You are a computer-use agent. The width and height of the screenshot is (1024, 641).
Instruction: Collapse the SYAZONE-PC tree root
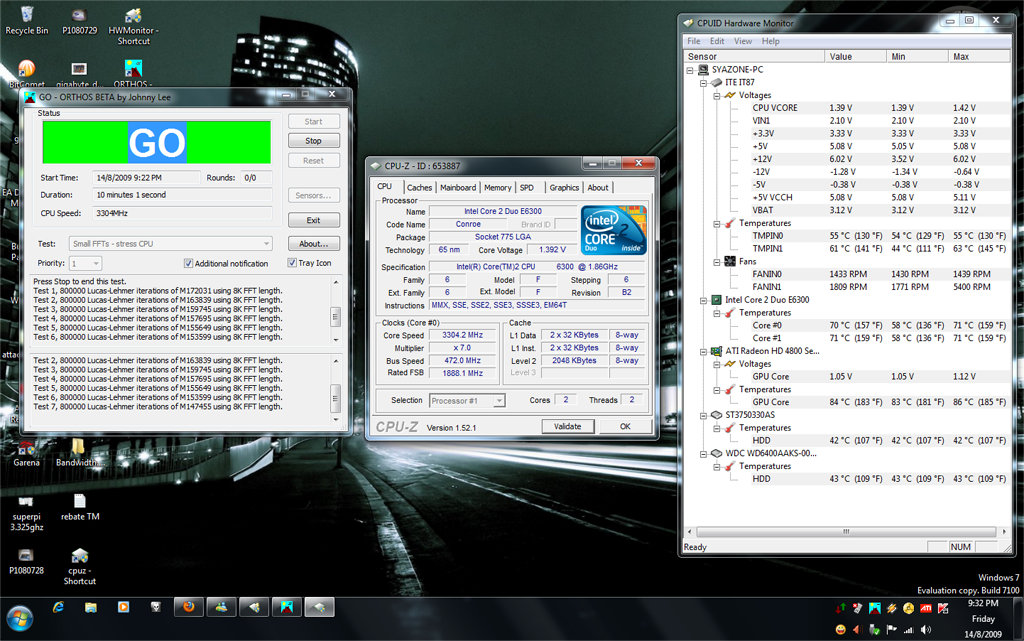(690, 70)
